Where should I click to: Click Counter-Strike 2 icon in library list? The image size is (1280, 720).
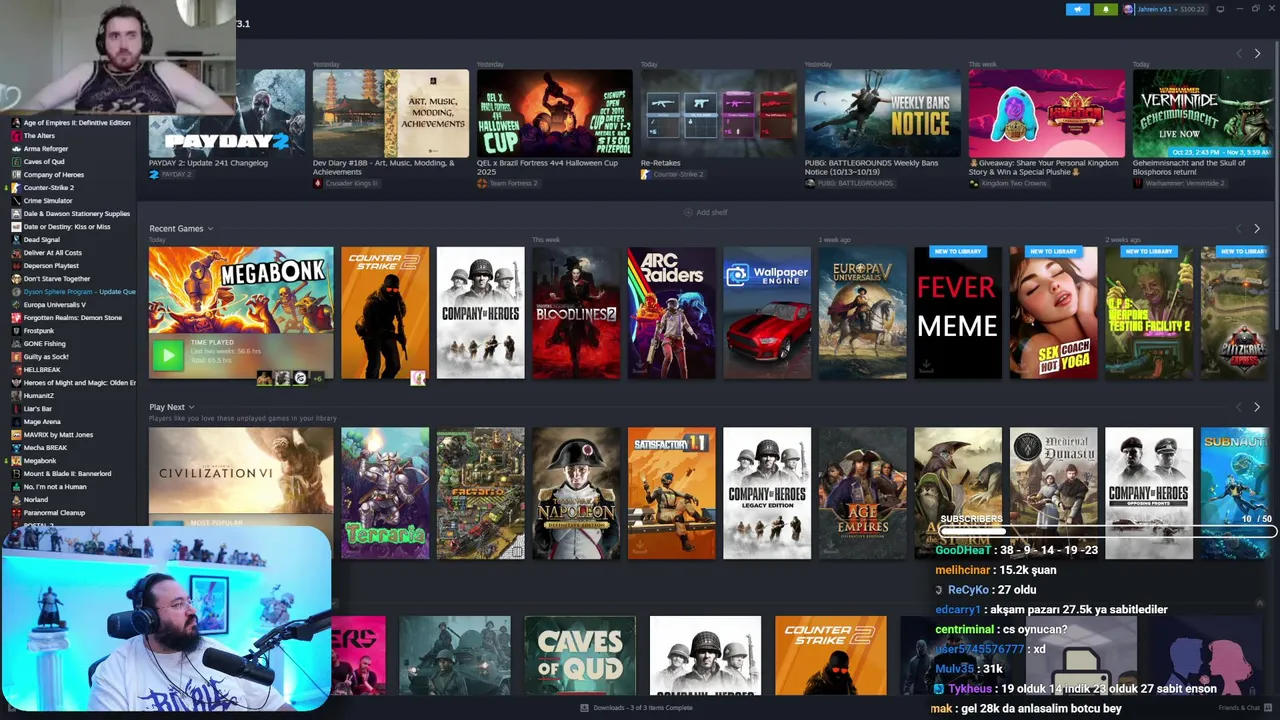[x=16, y=188]
